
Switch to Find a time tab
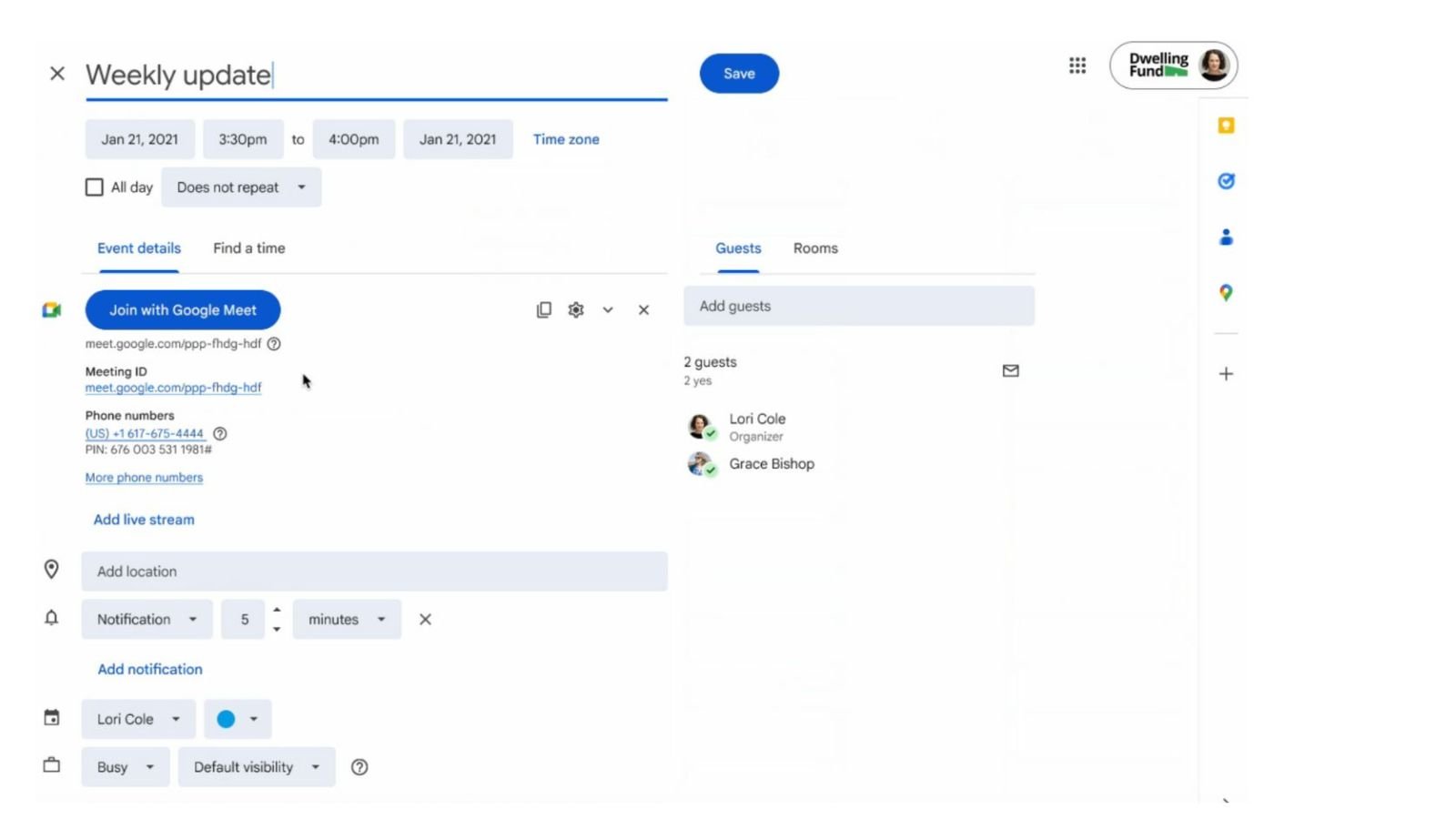[x=249, y=248]
